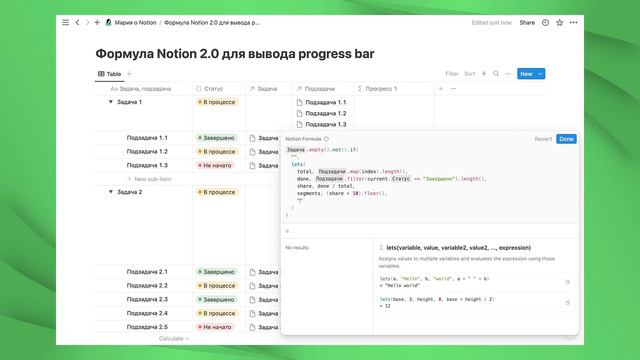Copy the Hello world lets example
The height and width of the screenshot is (360, 640).
pyautogui.click(x=567, y=282)
